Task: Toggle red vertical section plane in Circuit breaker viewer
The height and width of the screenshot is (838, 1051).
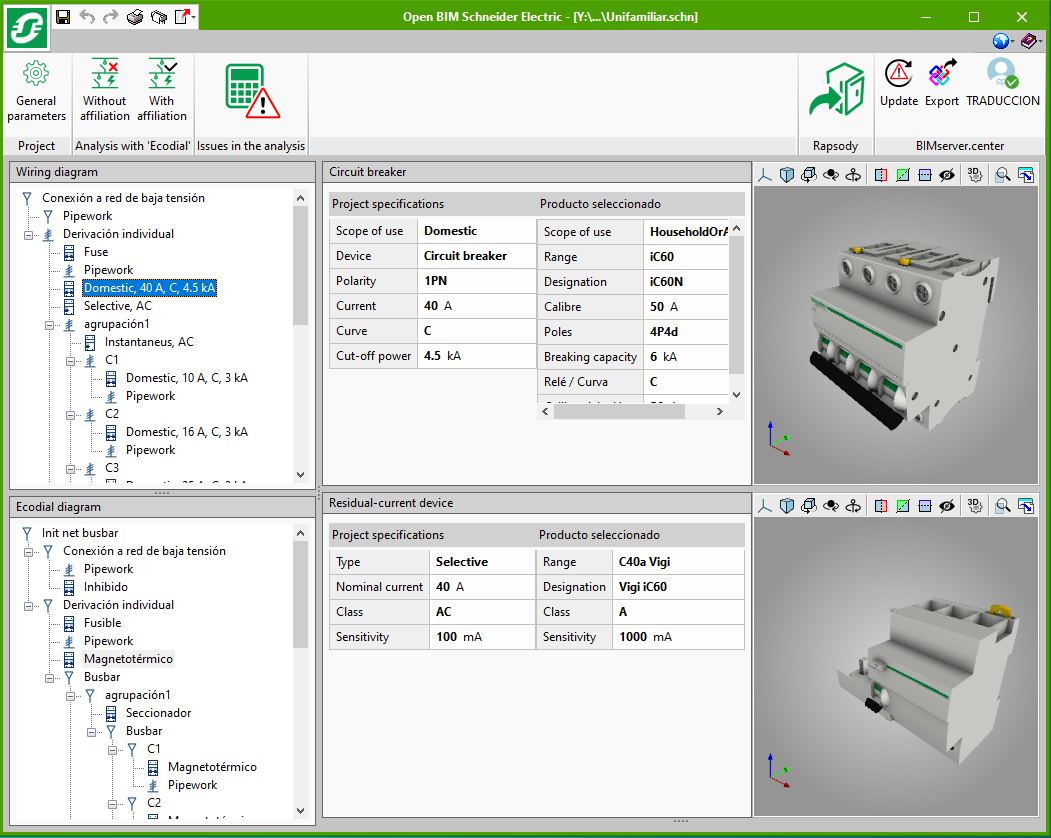Action: click(881, 175)
